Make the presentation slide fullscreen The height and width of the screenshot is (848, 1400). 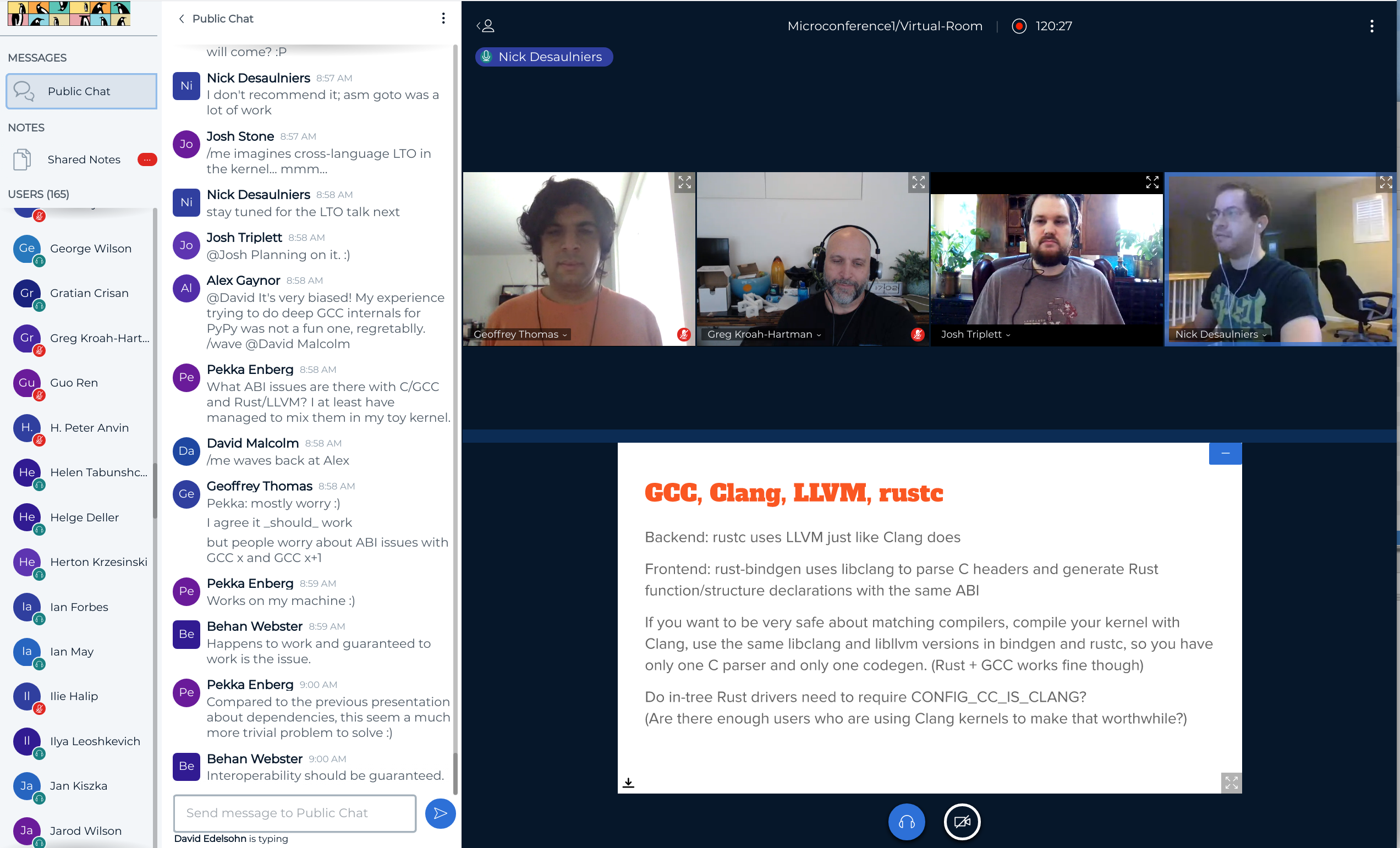point(1231,783)
